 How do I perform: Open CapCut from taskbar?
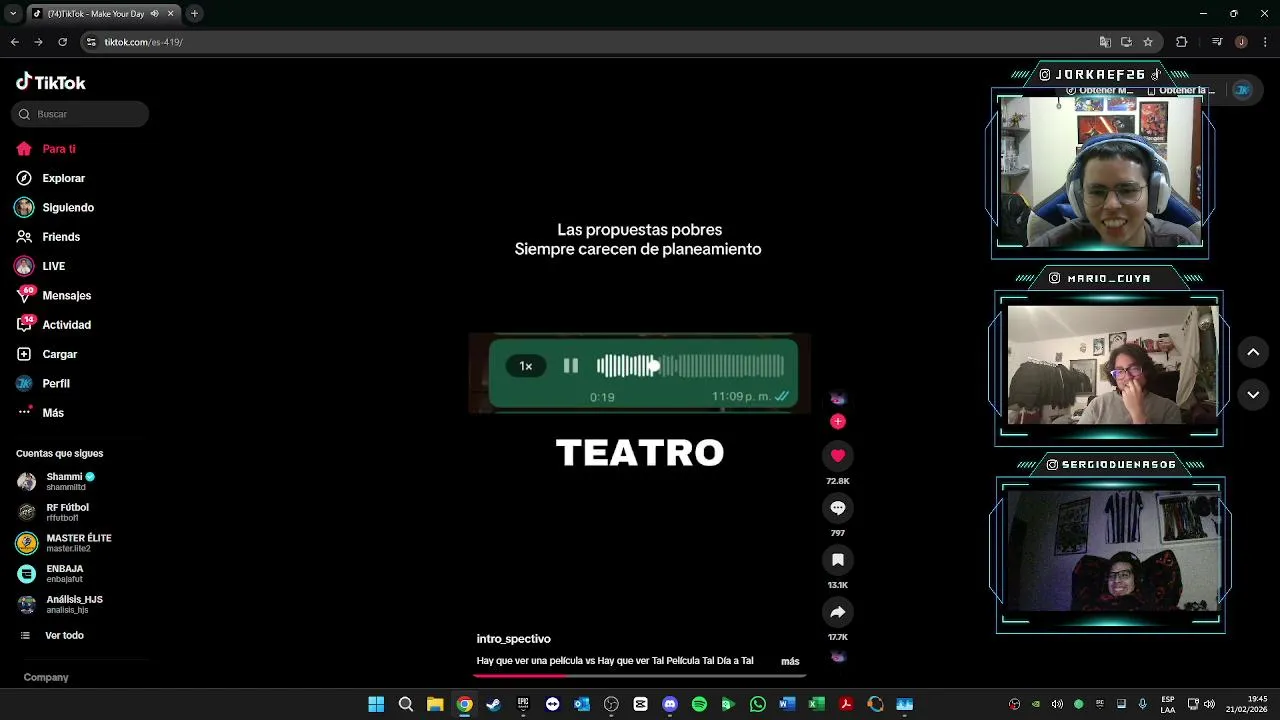point(641,704)
